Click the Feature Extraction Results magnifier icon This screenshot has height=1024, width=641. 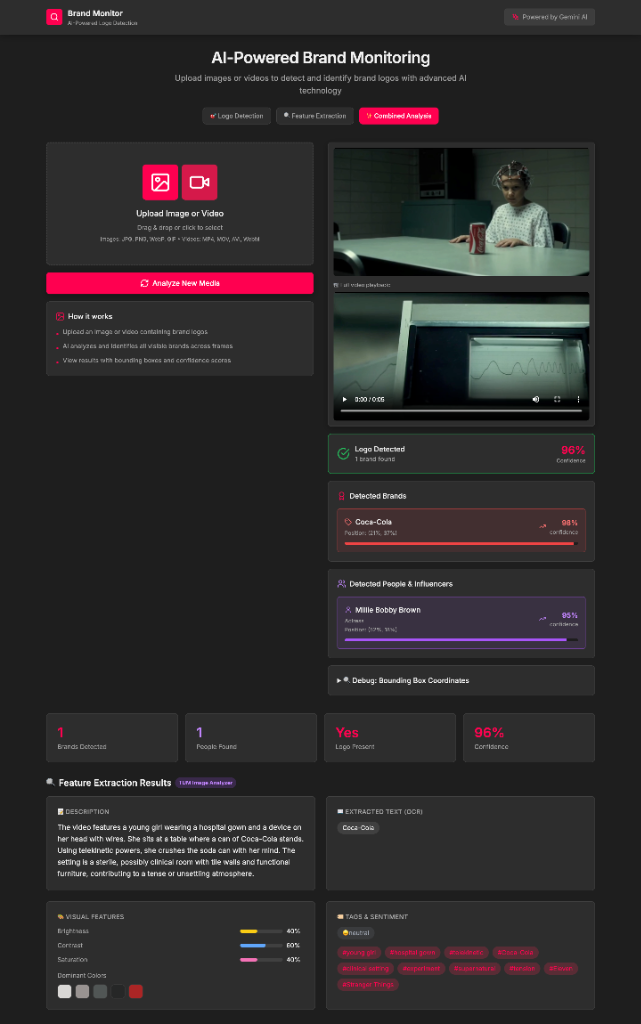[x=50, y=782]
